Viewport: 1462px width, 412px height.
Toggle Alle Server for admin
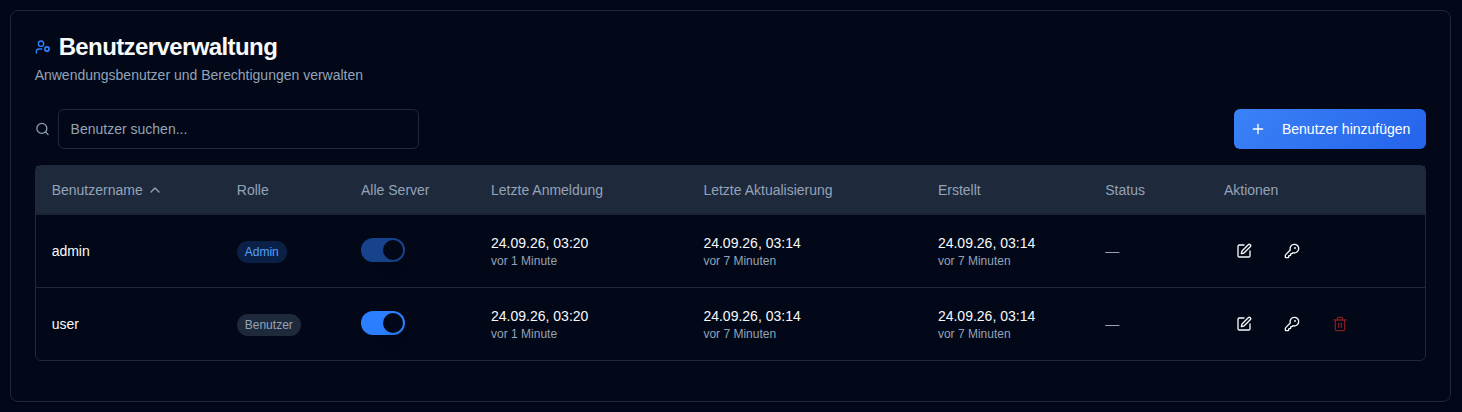[383, 250]
